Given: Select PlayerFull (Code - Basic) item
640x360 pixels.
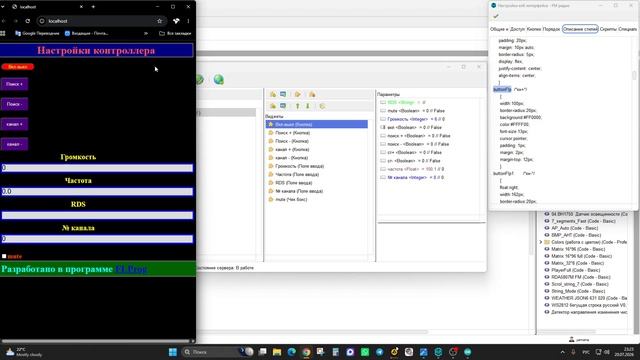Looking at the screenshot, I should pyautogui.click(x=572, y=270).
